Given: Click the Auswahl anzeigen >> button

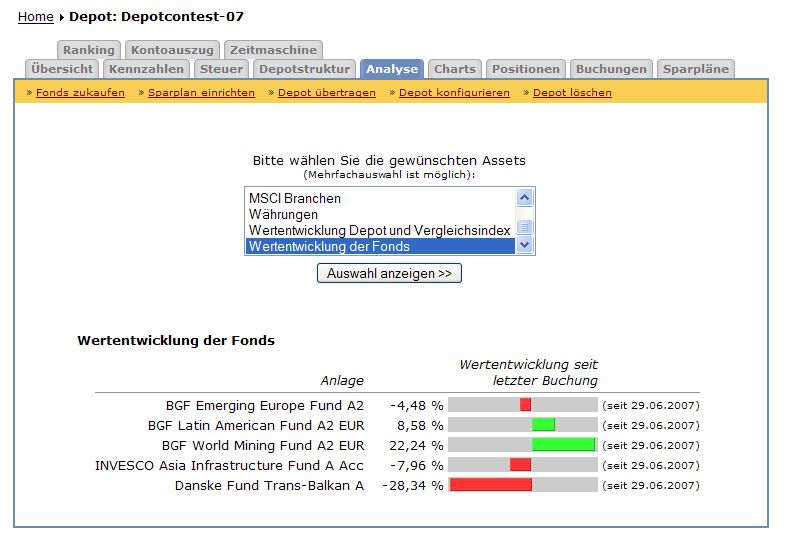Looking at the screenshot, I should (x=389, y=273).
